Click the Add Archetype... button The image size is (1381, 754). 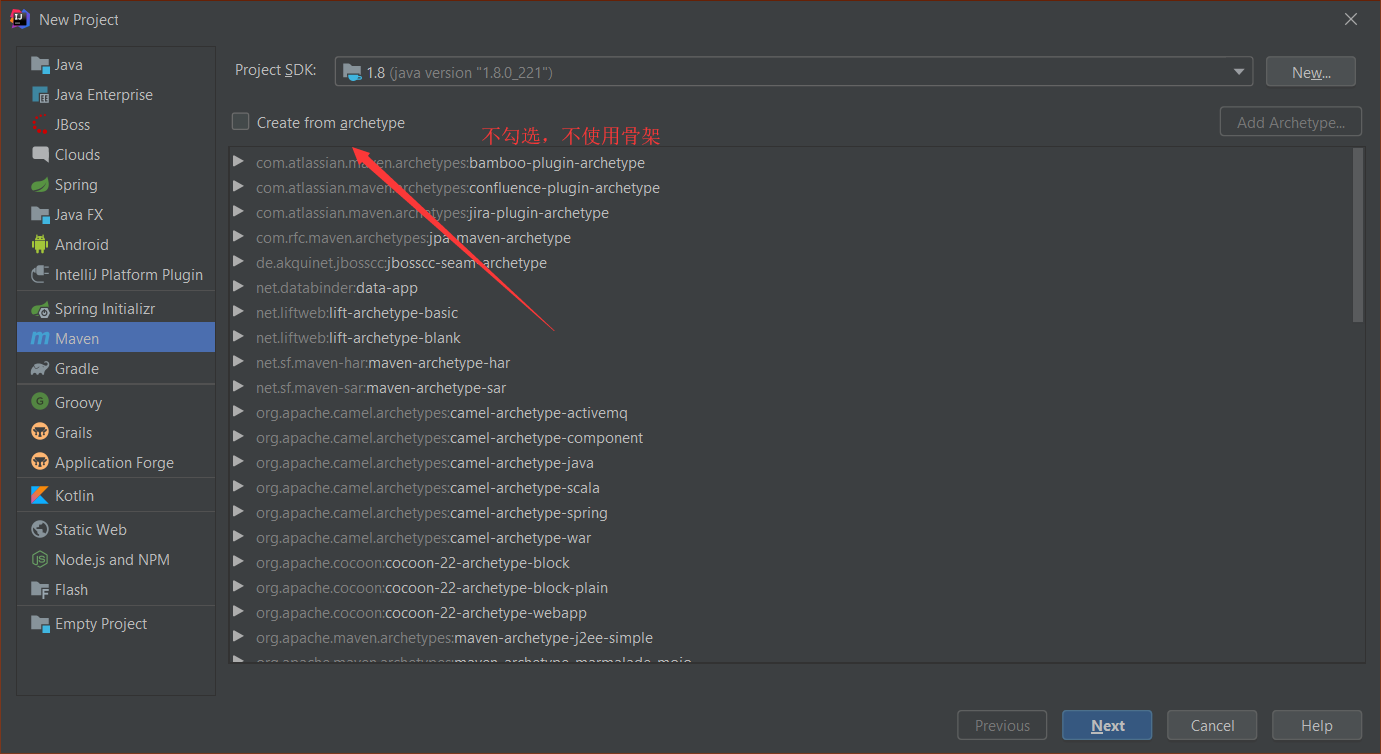1291,122
